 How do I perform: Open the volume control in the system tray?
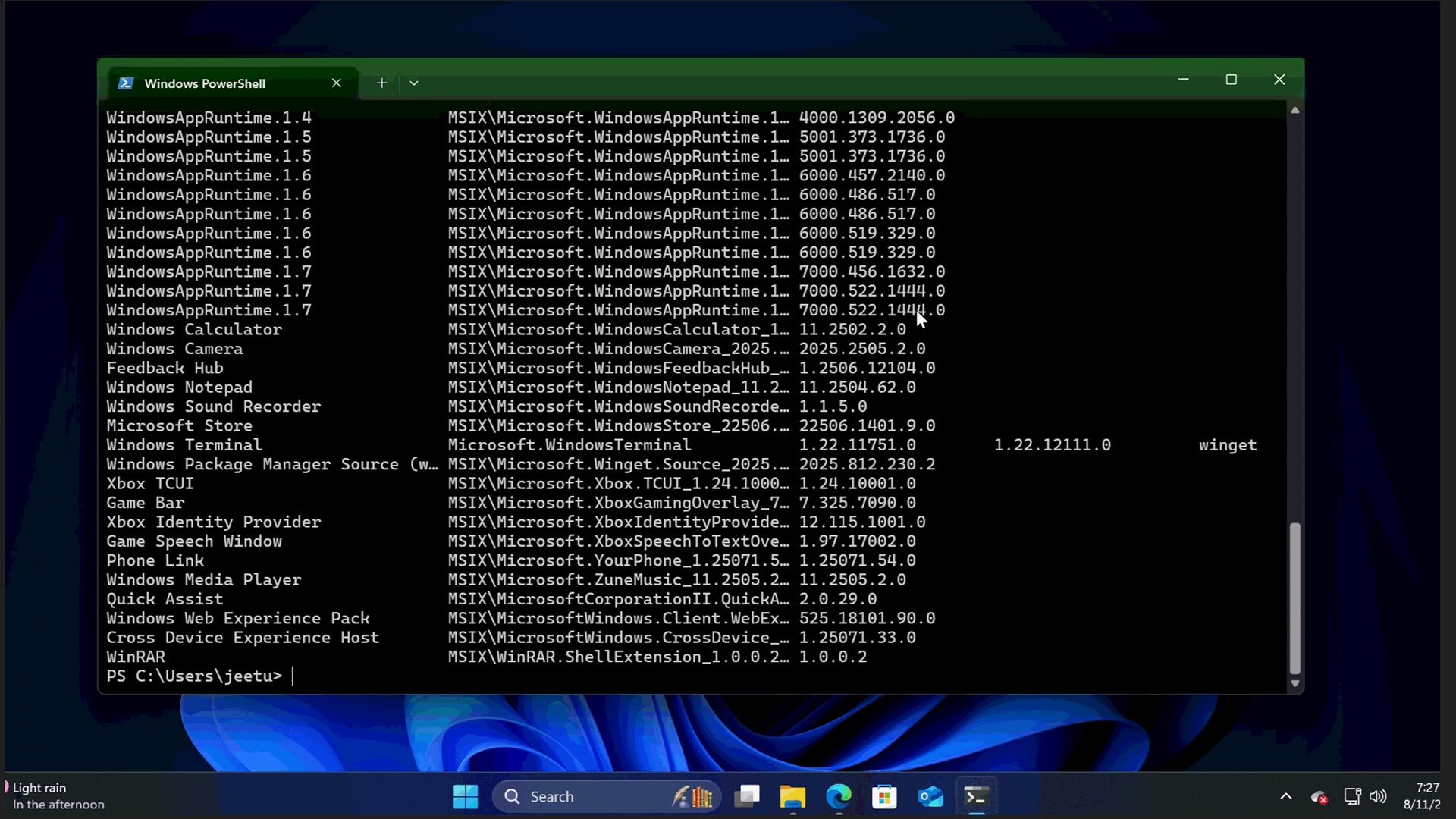tap(1379, 797)
